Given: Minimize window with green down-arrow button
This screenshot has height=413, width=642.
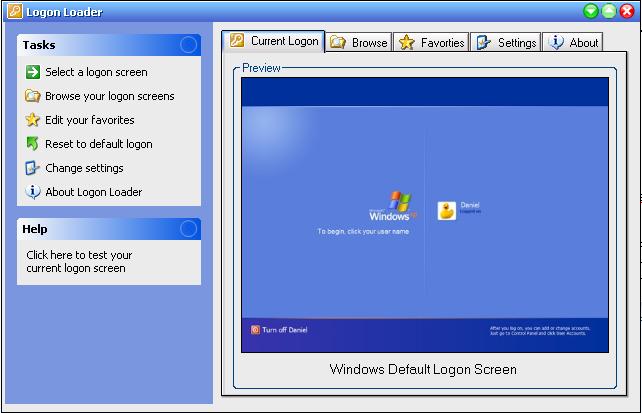Looking at the screenshot, I should pyautogui.click(x=591, y=11).
